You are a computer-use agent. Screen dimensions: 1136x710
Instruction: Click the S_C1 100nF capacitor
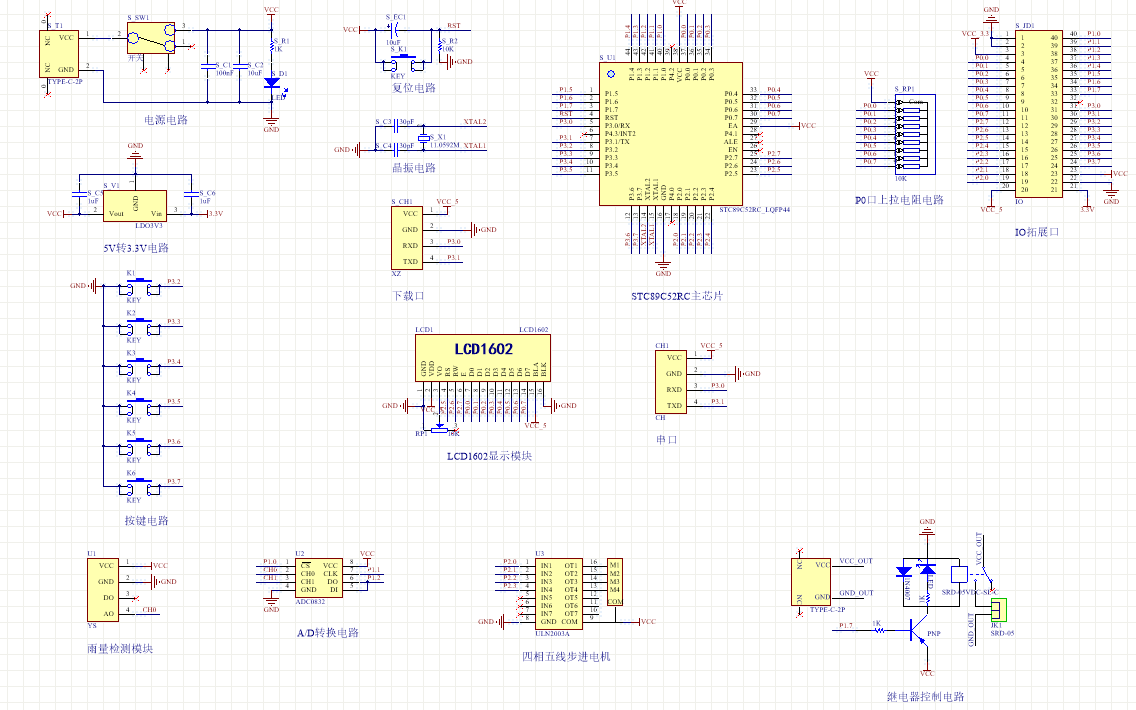[x=207, y=67]
